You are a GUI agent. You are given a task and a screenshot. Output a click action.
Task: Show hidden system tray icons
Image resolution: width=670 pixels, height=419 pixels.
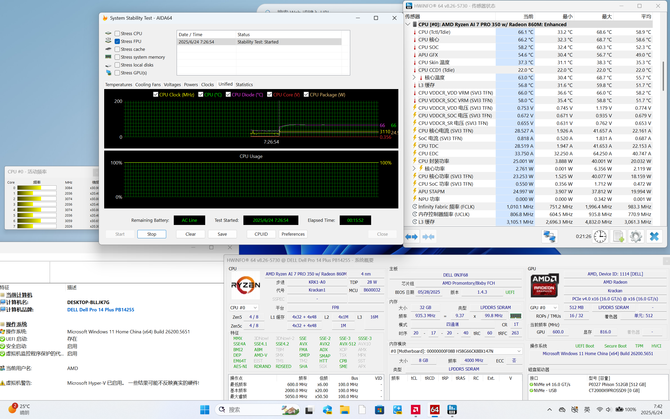549,410
